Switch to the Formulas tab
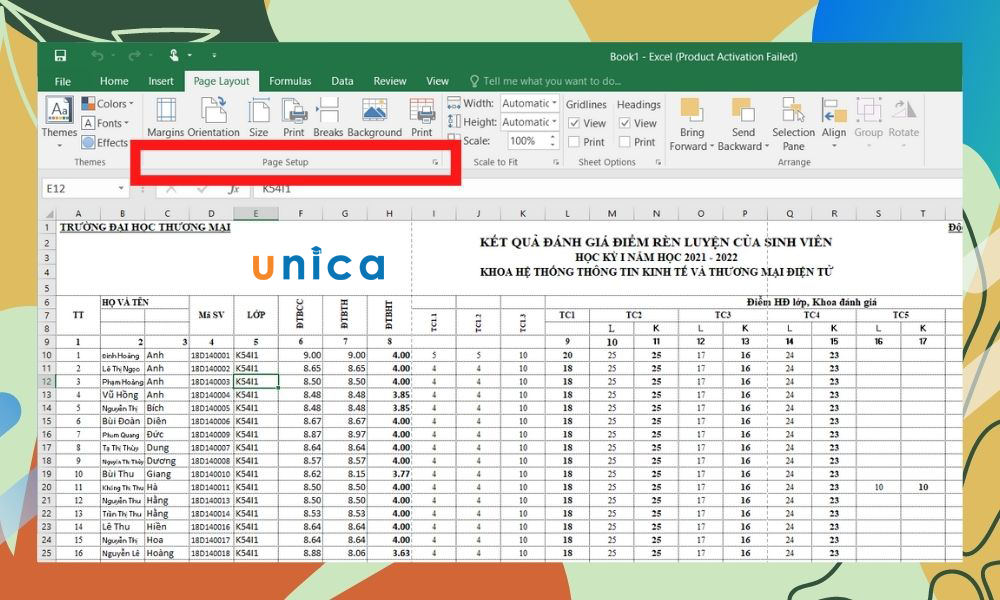This screenshot has width=1000, height=600. pyautogui.click(x=290, y=81)
